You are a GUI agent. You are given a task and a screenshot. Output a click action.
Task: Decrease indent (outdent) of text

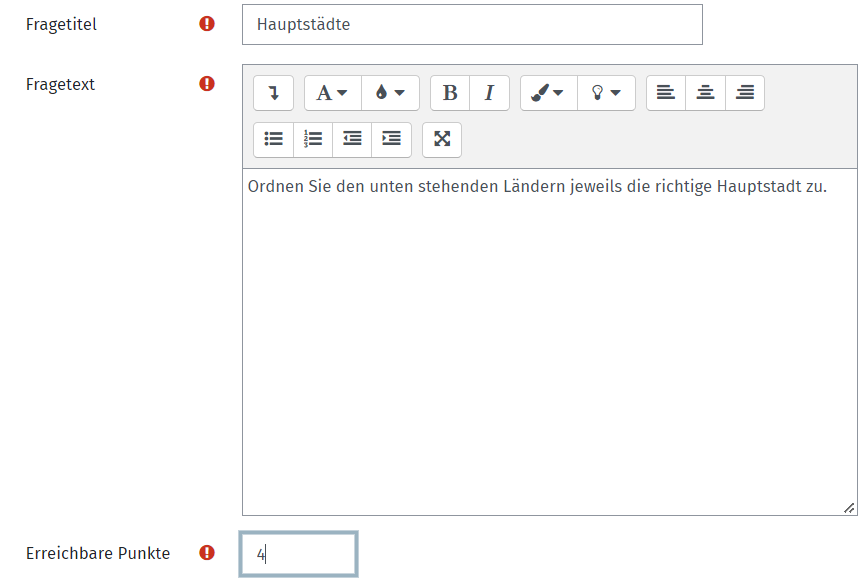click(352, 140)
